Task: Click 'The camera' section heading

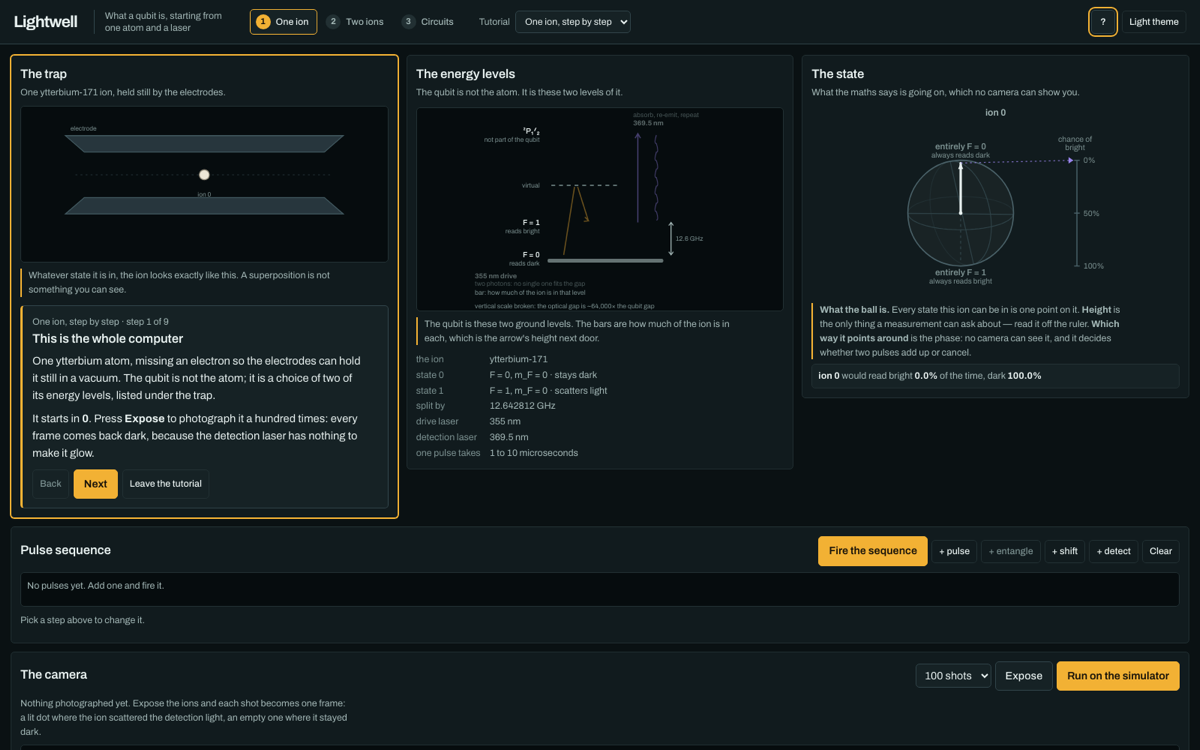Action: 54,674
